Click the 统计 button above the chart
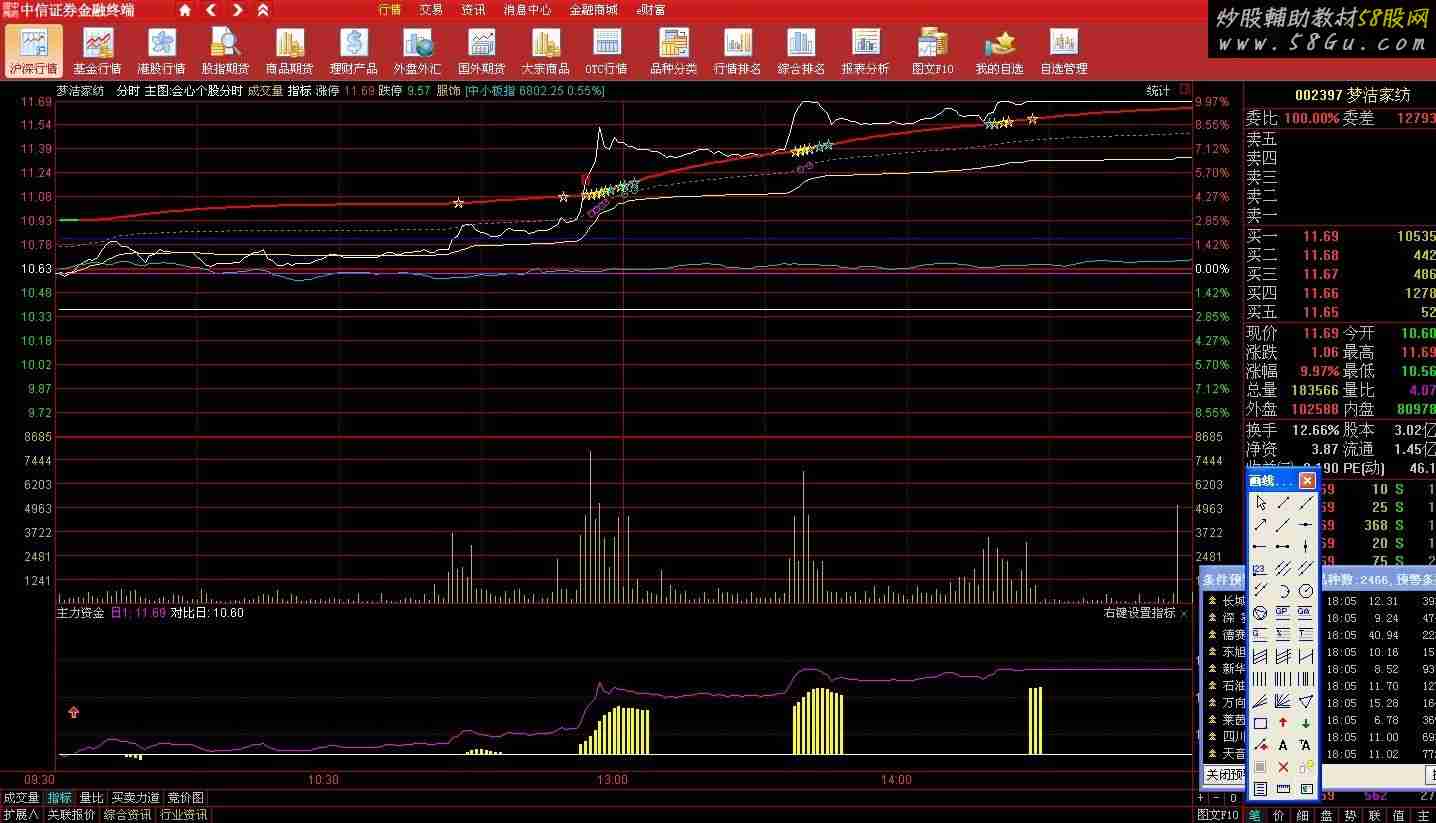Screen dimensions: 1436x823 1158,90
